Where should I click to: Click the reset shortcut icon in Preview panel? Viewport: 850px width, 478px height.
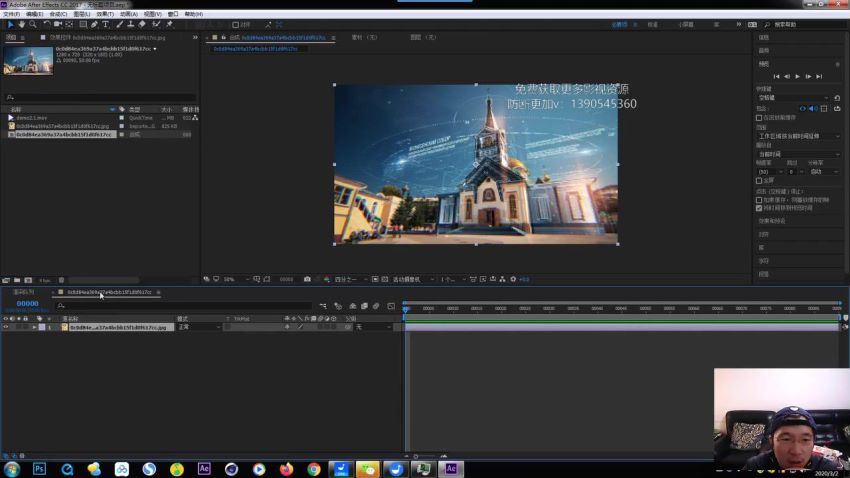pyautogui.click(x=837, y=98)
